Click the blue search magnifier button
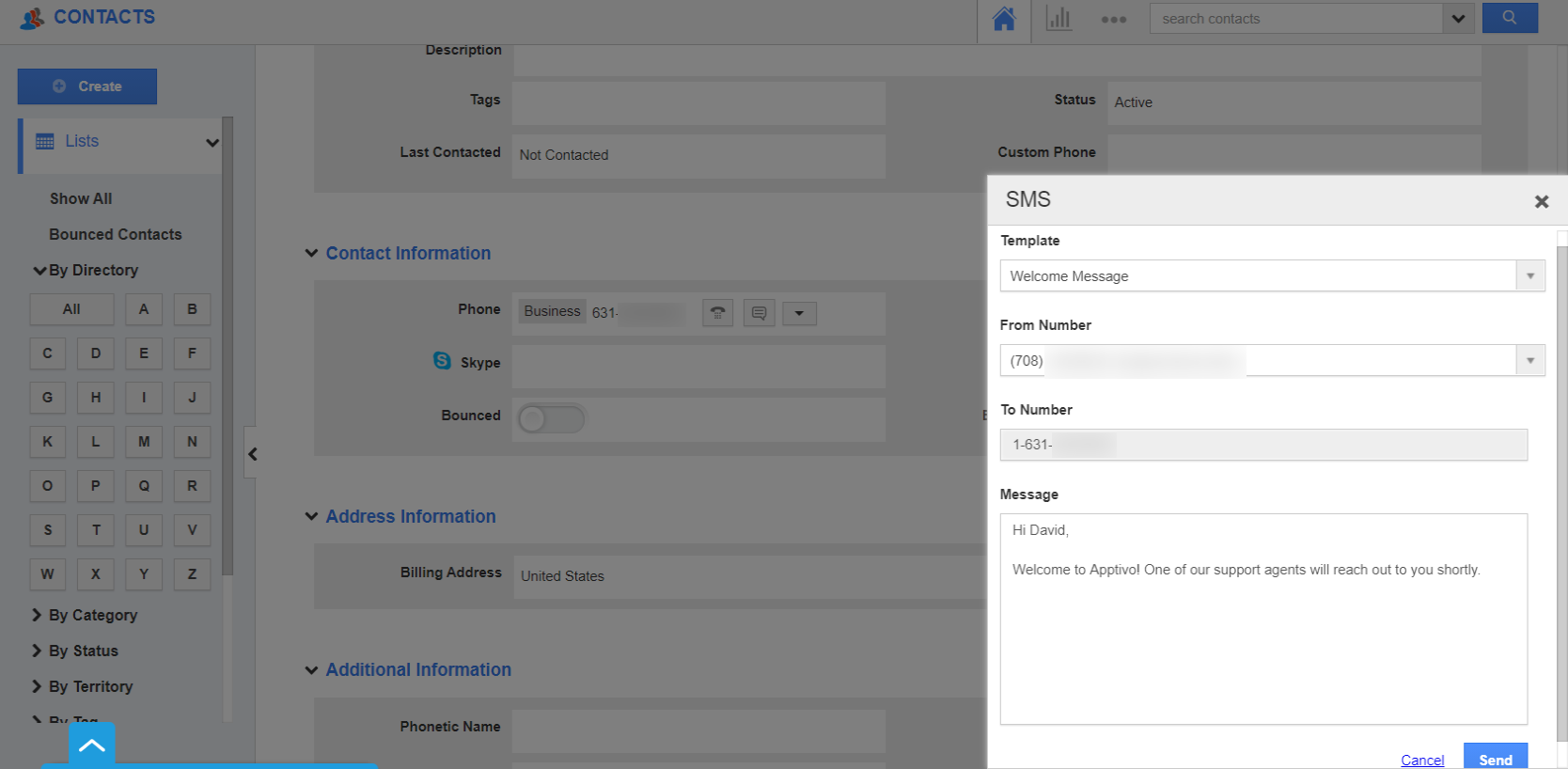Screen dimensions: 1568x769 (x=1510, y=18)
